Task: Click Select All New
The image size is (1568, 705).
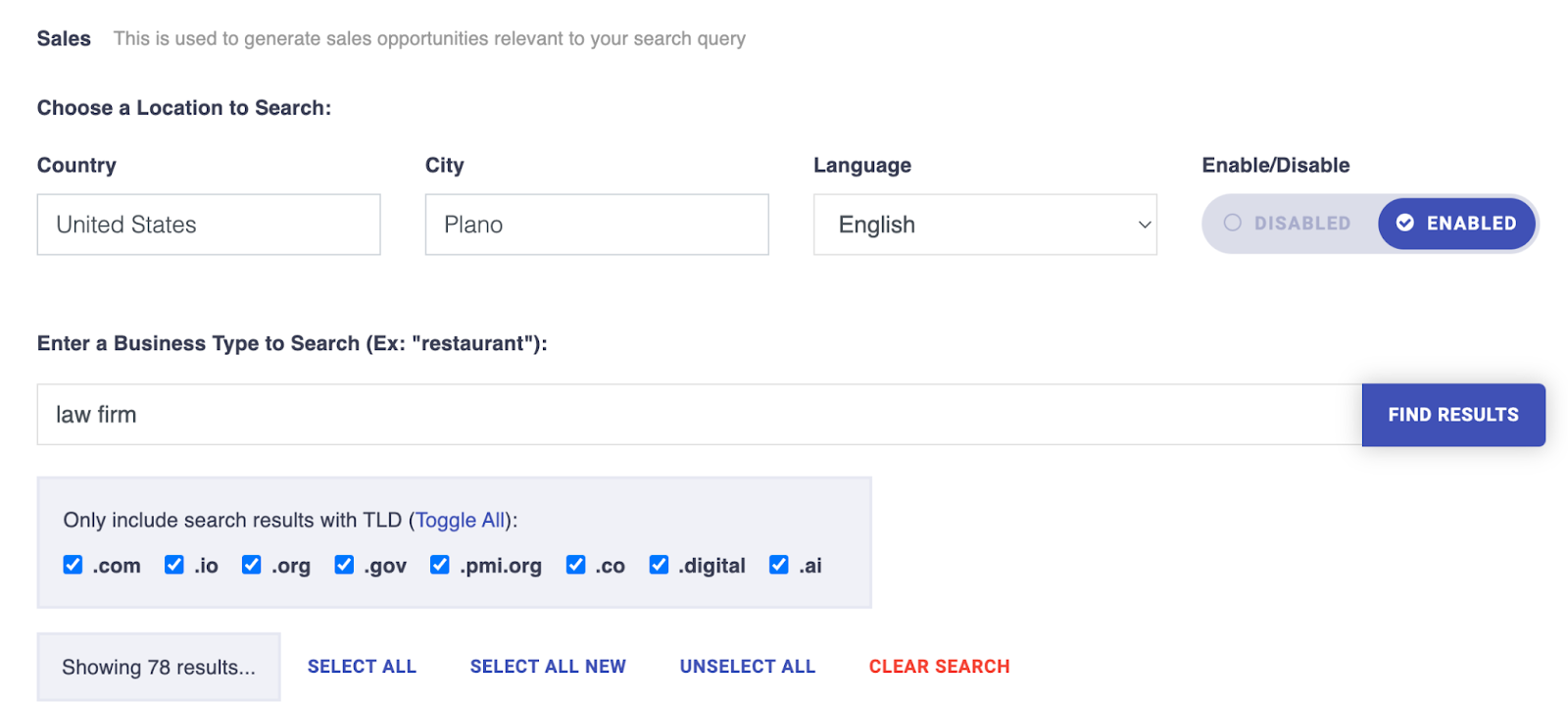Action: point(548,667)
